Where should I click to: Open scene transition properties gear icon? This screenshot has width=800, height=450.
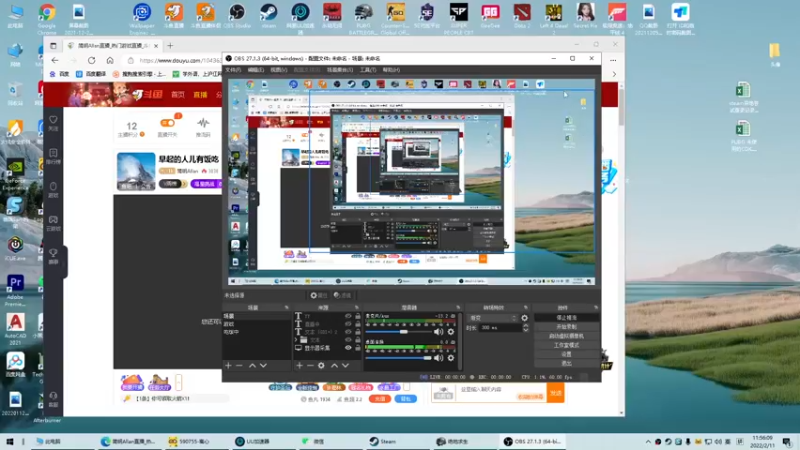(x=524, y=318)
